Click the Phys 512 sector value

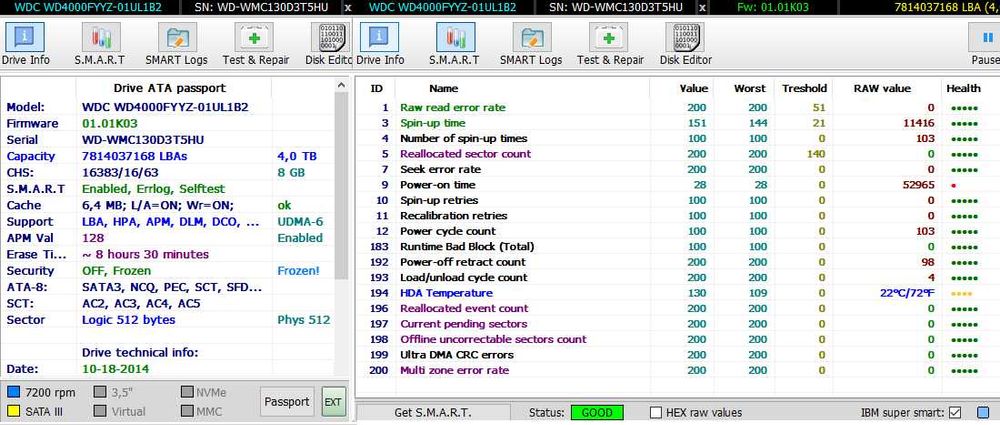[x=304, y=320]
